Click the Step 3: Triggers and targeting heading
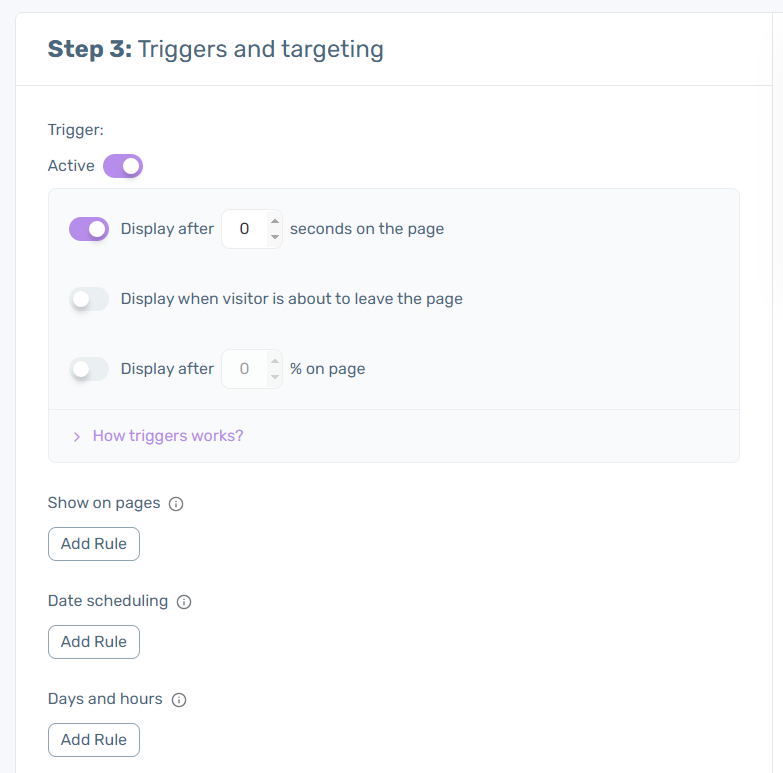Image resolution: width=783 pixels, height=773 pixels. coord(216,49)
